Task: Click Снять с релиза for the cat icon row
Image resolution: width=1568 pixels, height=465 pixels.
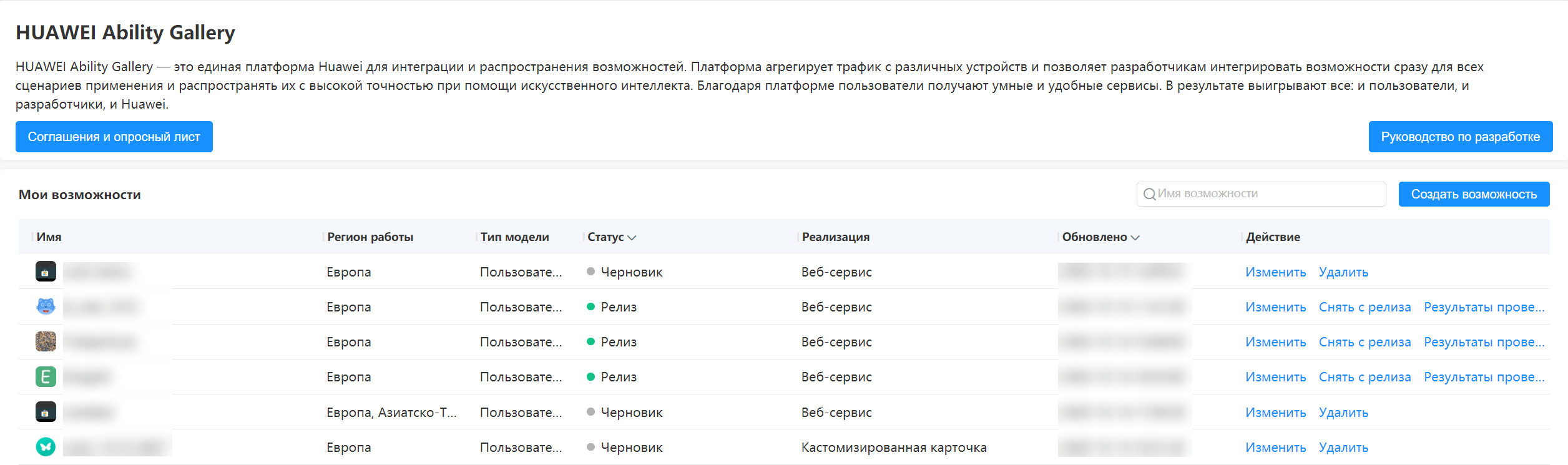Action: [x=1365, y=307]
